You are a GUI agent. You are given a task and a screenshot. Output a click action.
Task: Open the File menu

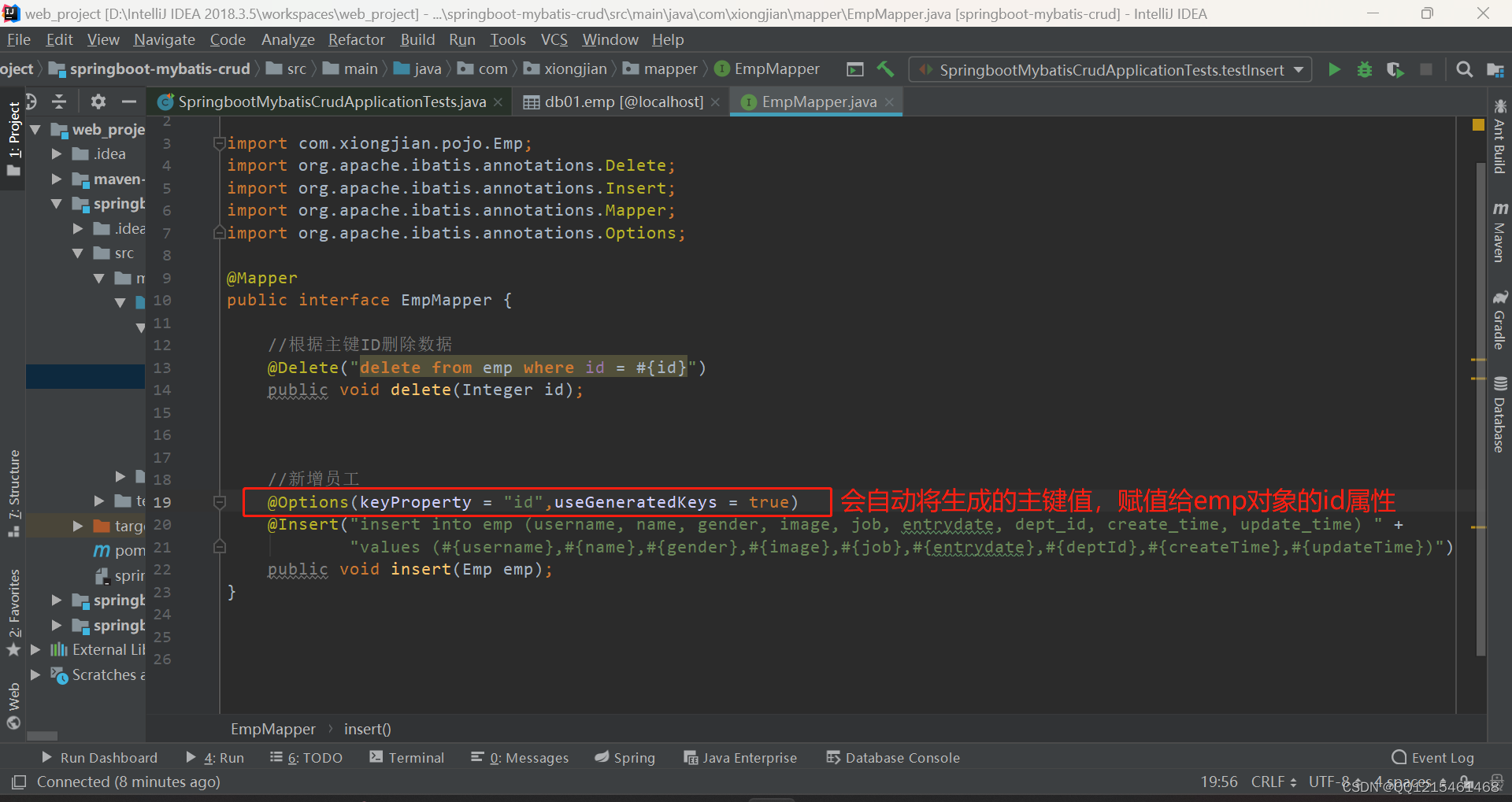click(x=18, y=39)
